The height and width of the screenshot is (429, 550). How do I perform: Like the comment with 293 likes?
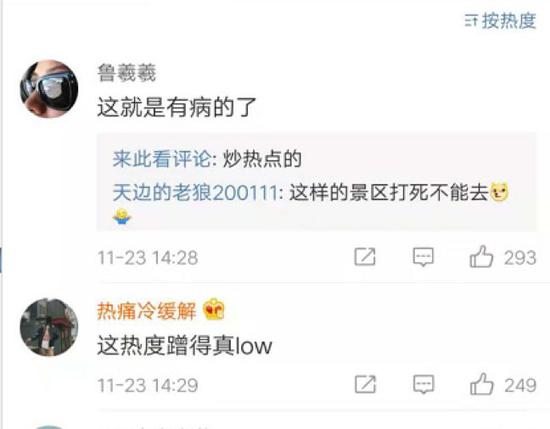[x=481, y=257]
